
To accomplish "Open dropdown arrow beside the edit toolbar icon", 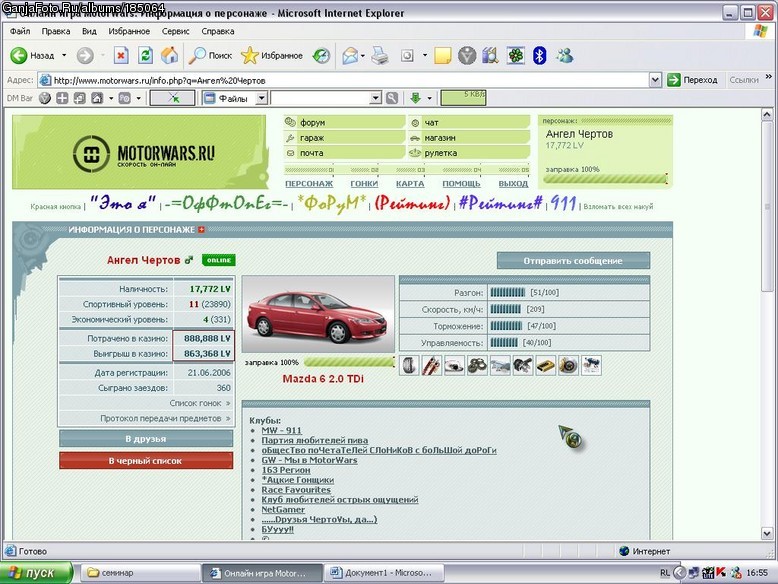I will point(425,56).
